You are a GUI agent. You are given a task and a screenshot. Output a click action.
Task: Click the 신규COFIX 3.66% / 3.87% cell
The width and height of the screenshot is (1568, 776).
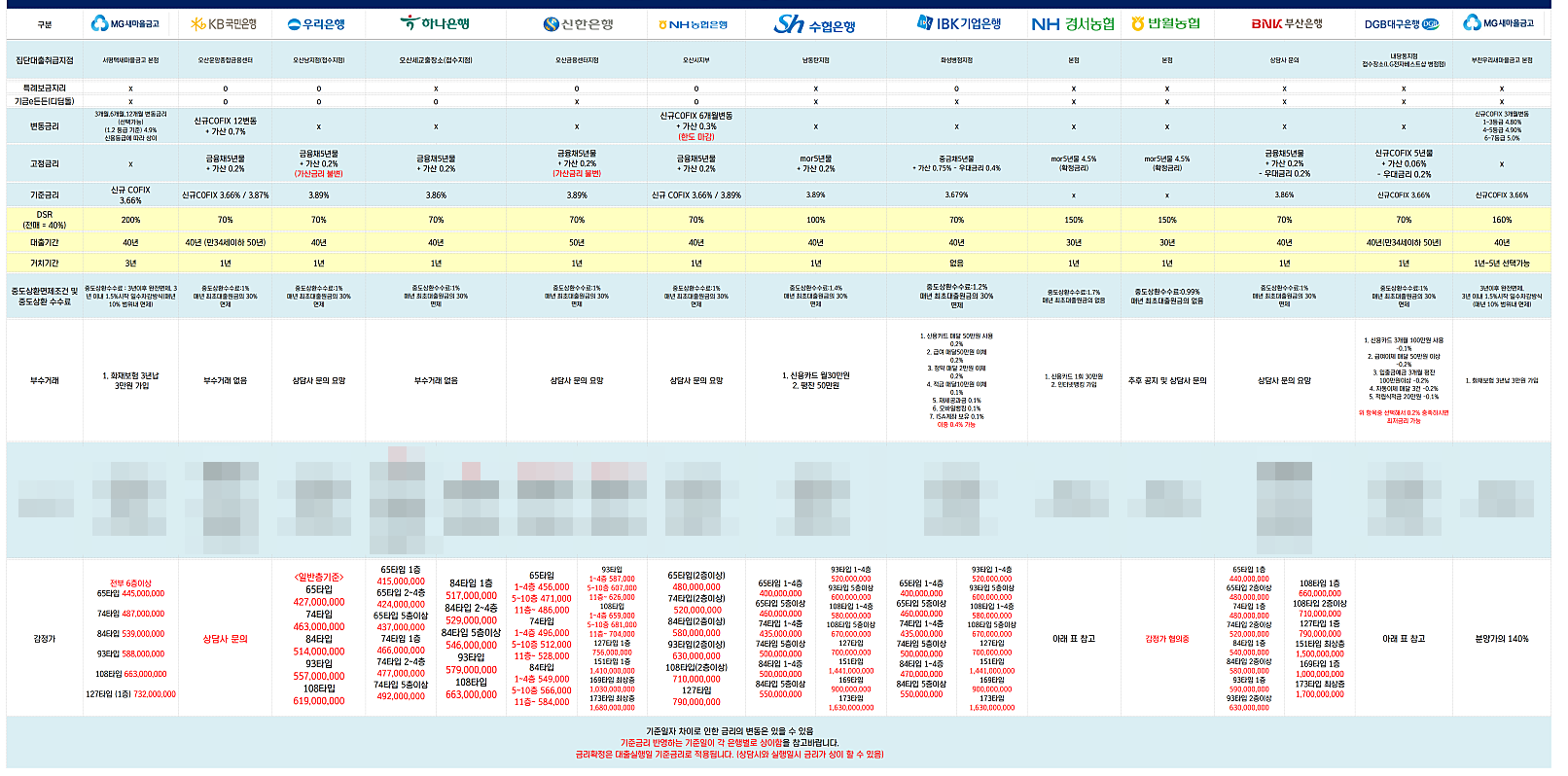pos(225,194)
